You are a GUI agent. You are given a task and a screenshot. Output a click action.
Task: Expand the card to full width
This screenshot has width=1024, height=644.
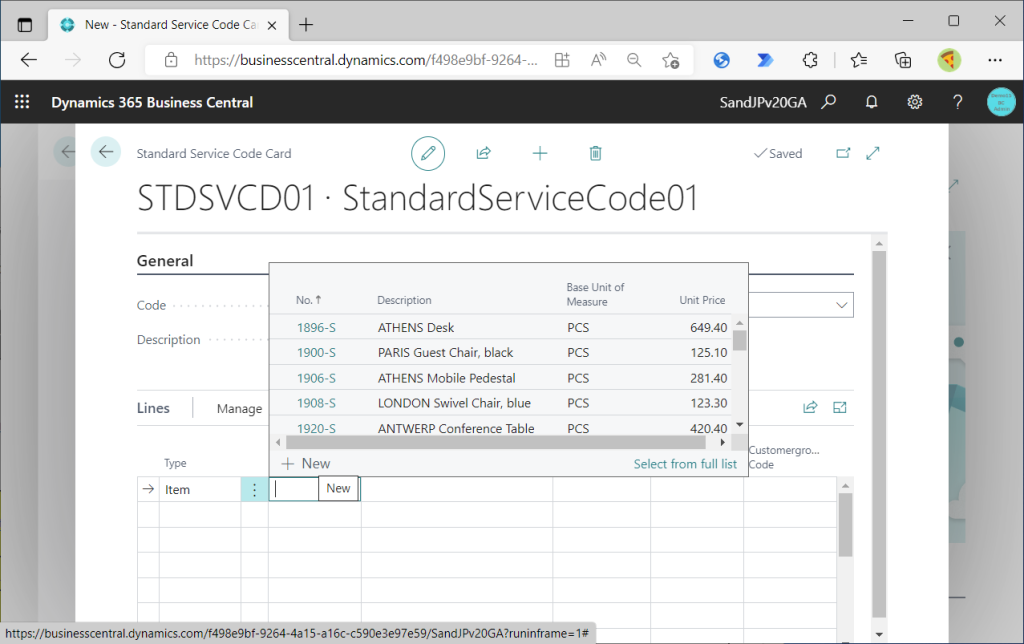(x=873, y=153)
